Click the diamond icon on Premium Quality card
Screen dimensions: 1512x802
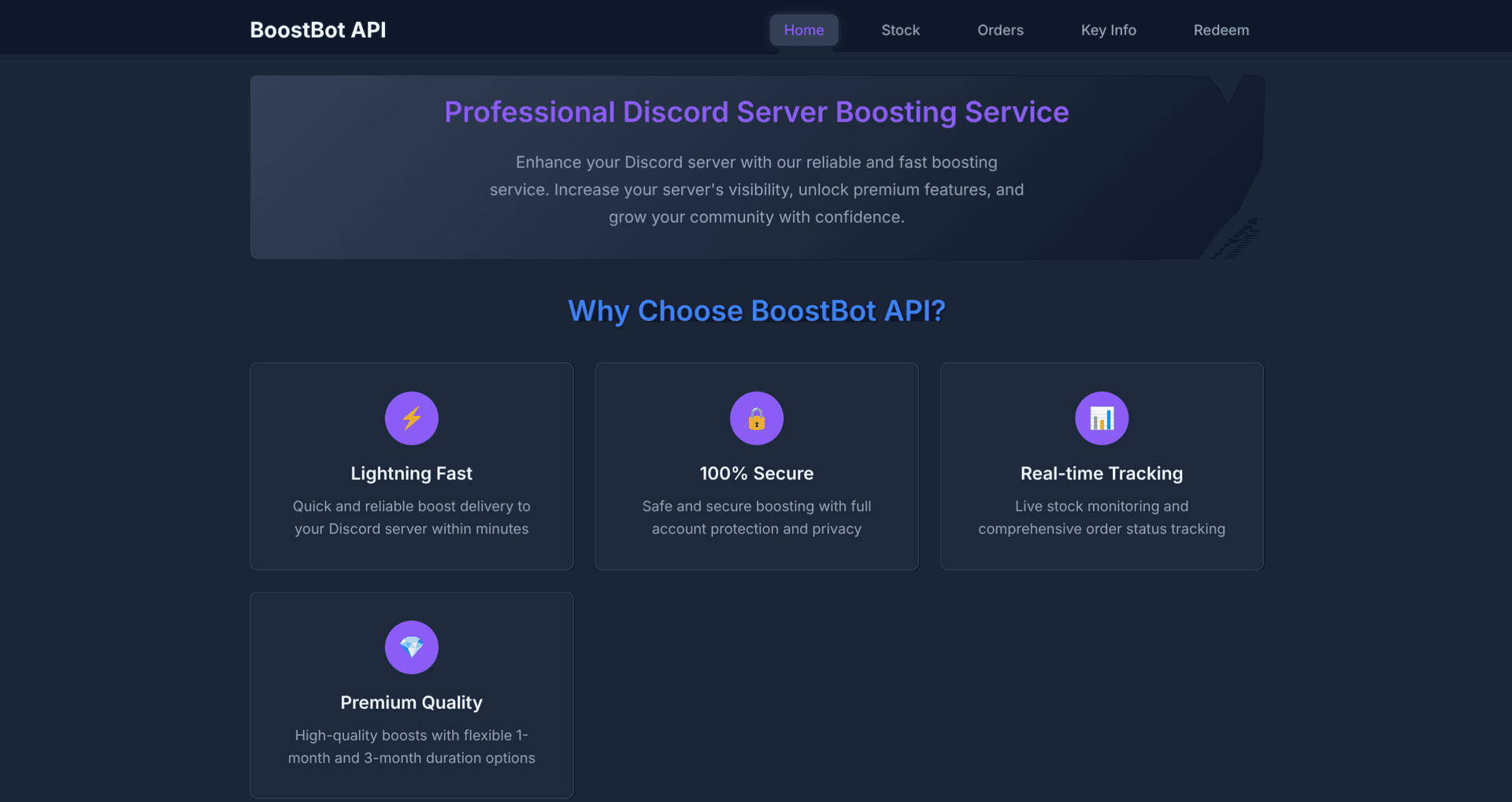coord(411,648)
